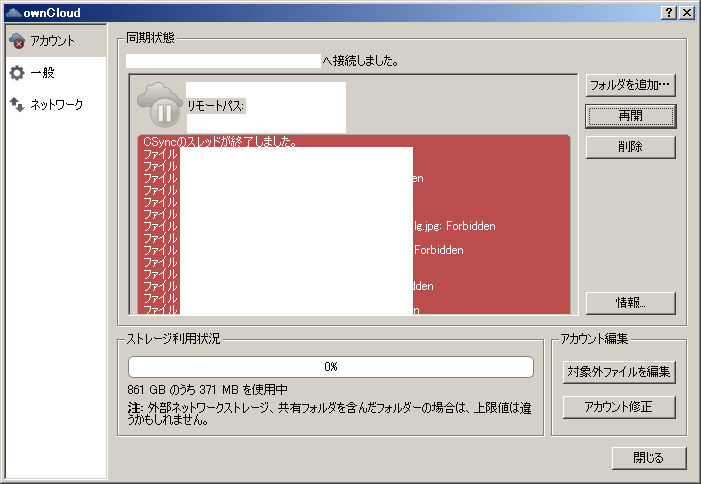Click the ownCloud title bar logo

(x=13, y=13)
